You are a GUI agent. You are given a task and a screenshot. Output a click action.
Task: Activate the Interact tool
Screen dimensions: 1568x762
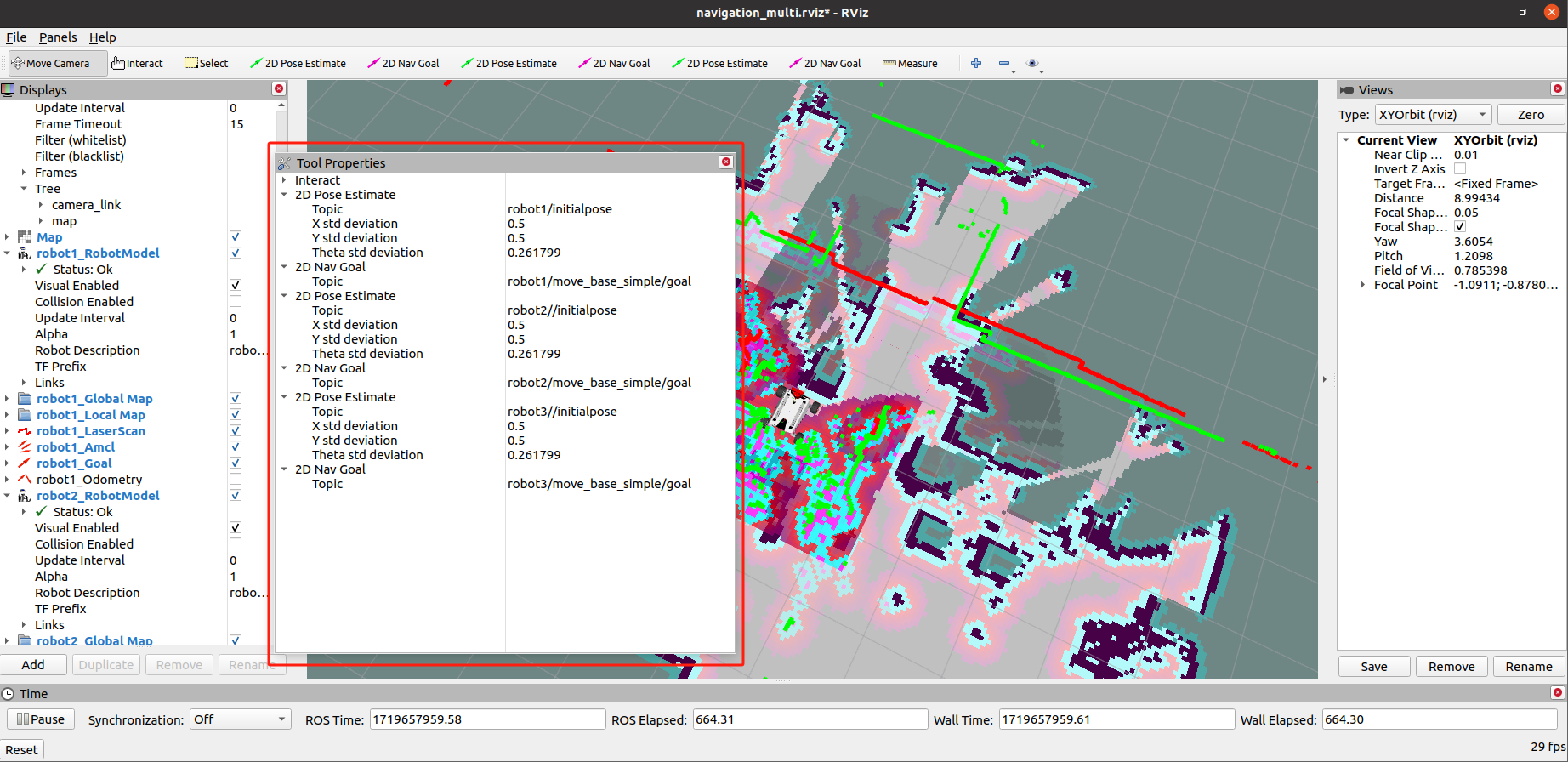[137, 63]
